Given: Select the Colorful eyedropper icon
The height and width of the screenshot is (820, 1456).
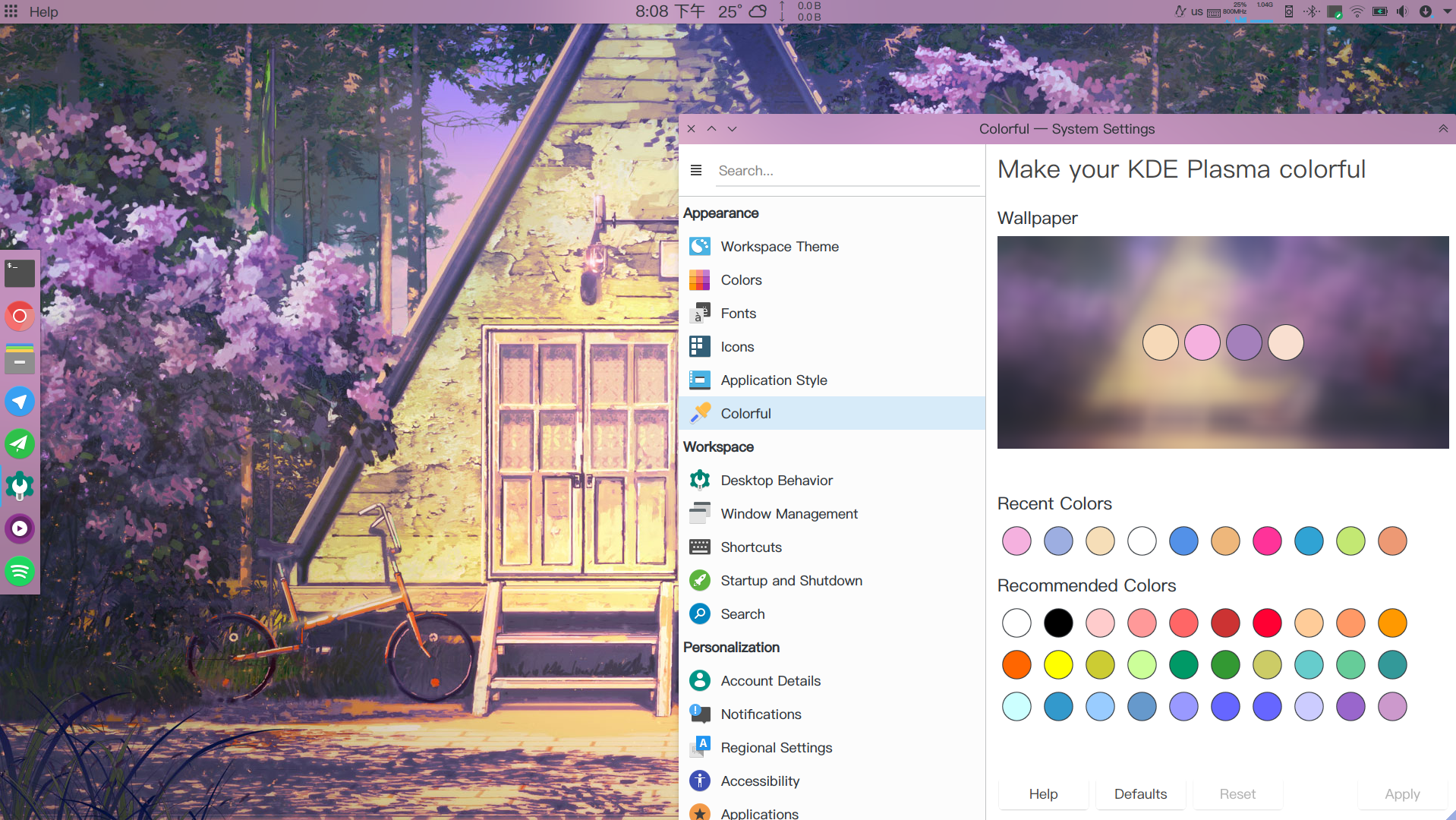Looking at the screenshot, I should coord(699,414).
